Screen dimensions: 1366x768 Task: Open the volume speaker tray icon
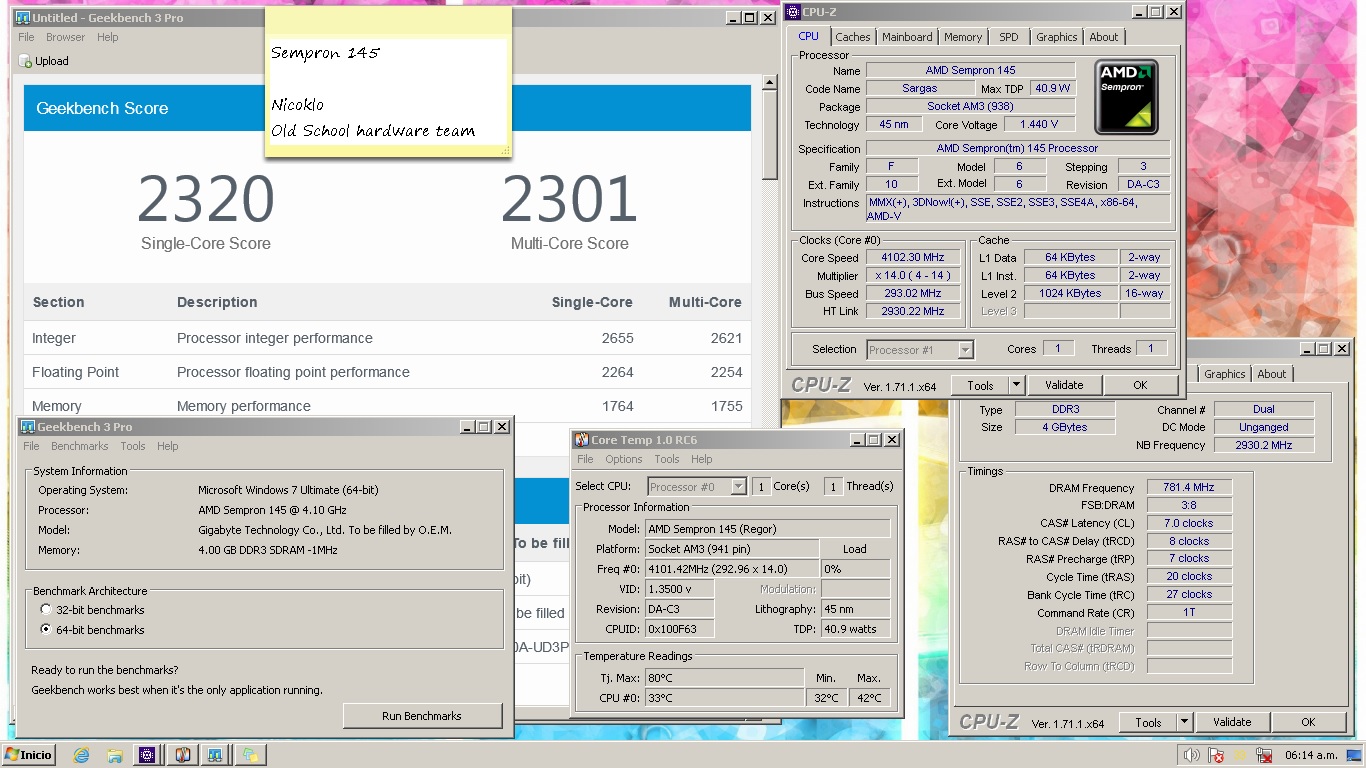1192,755
